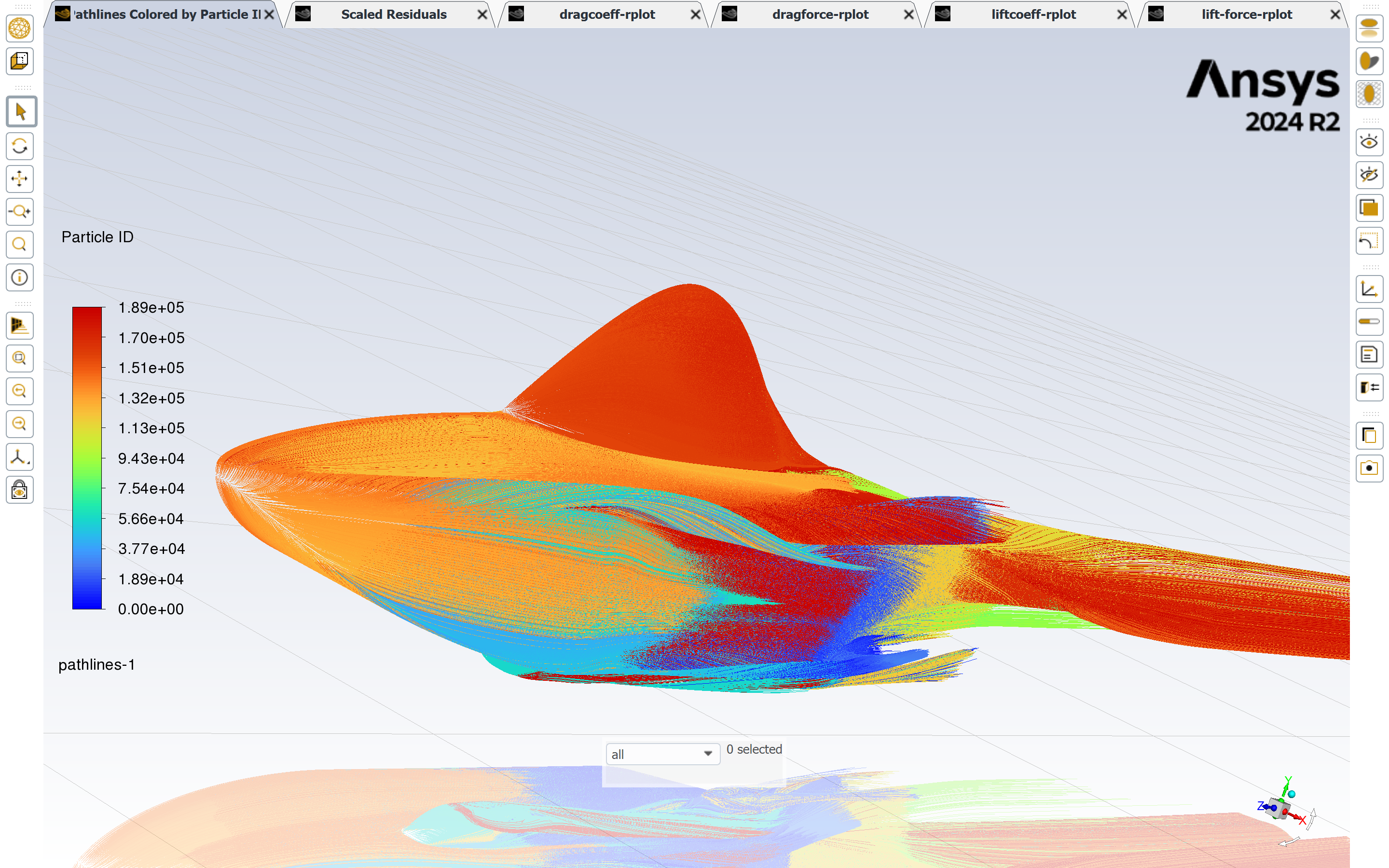Close the Scaled Residuals tab
This screenshot has width=1389, height=868.
click(482, 14)
